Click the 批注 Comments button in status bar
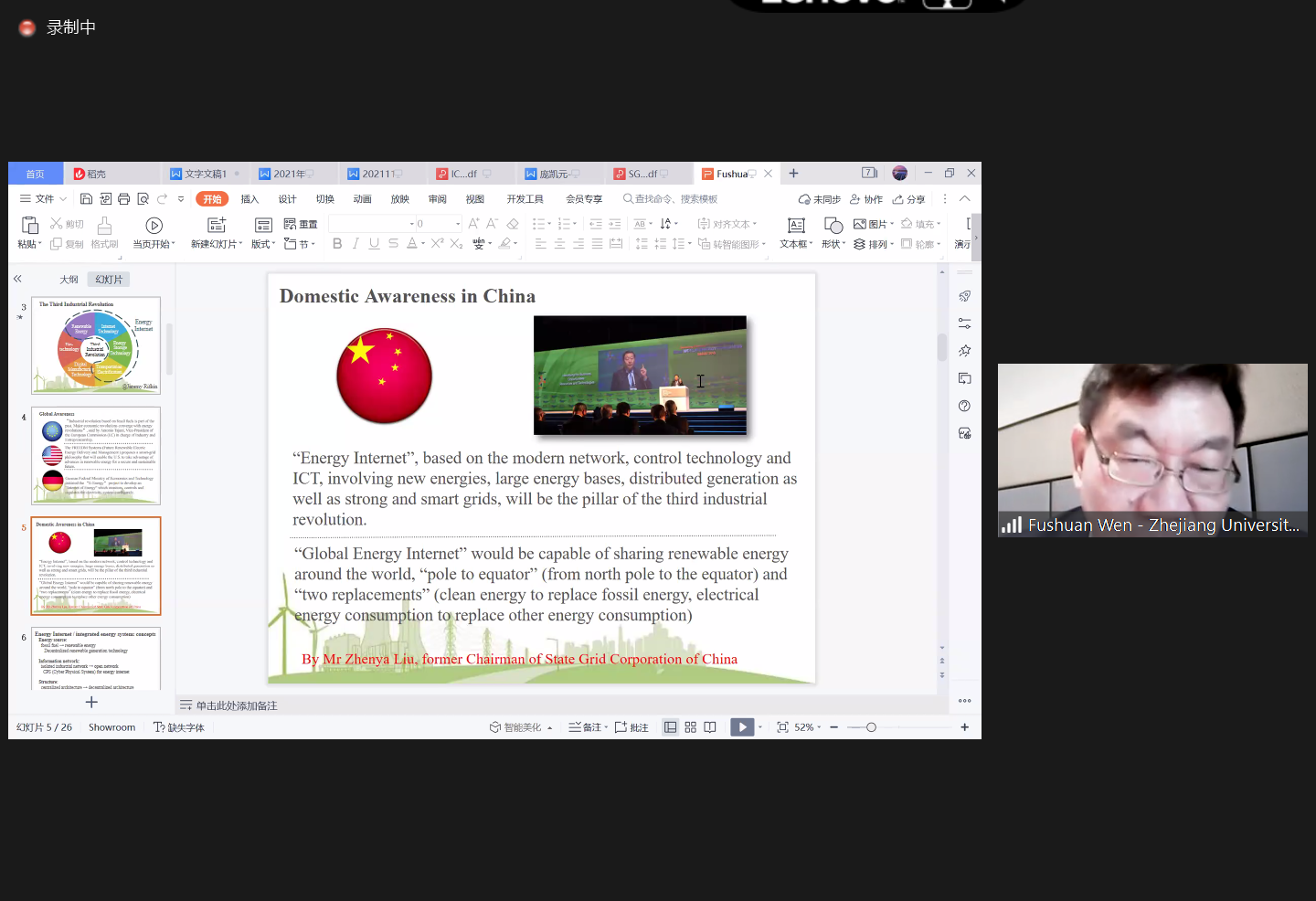 pos(631,727)
